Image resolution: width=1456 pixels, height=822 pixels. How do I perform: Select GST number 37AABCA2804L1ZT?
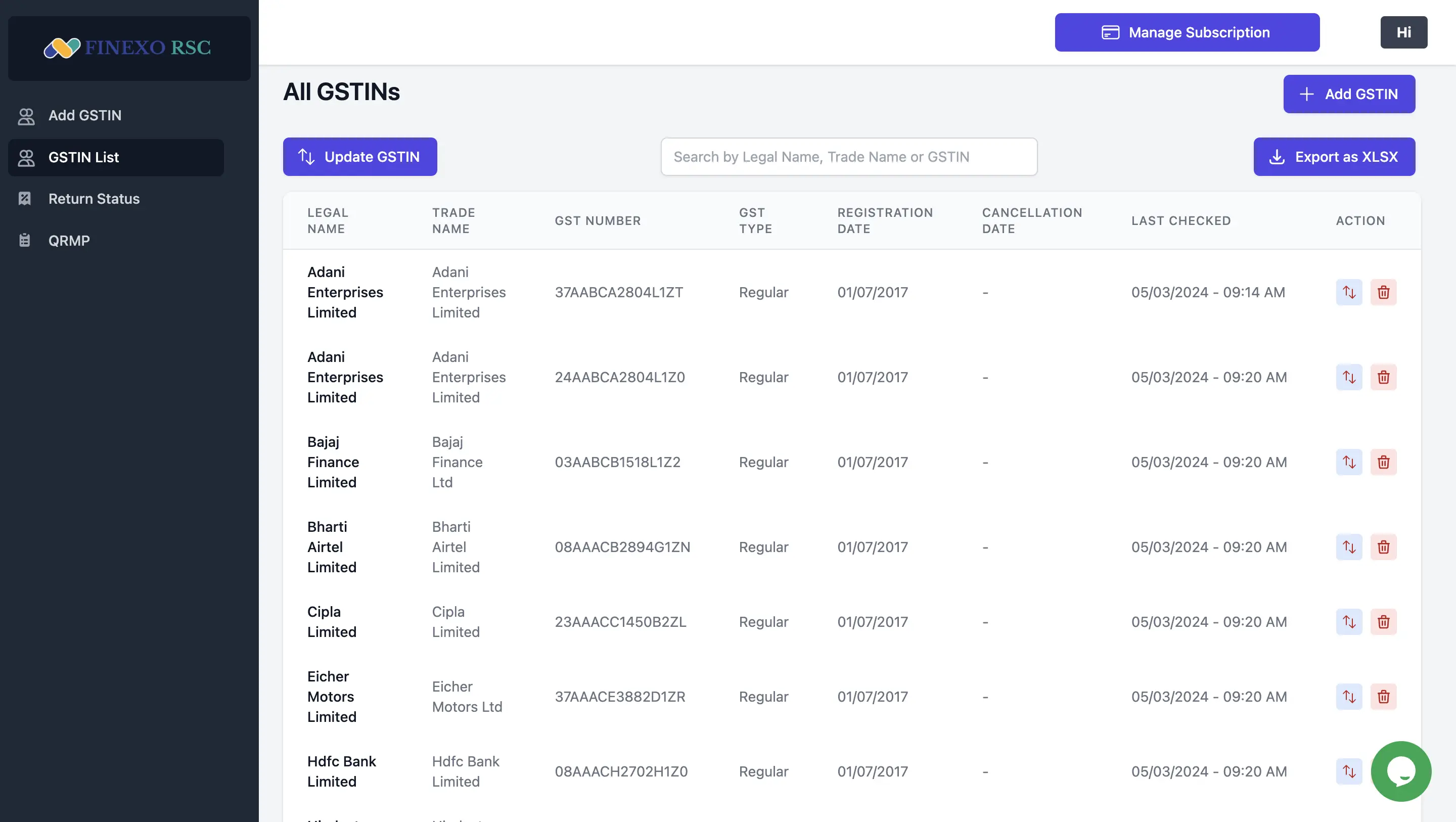tap(619, 292)
